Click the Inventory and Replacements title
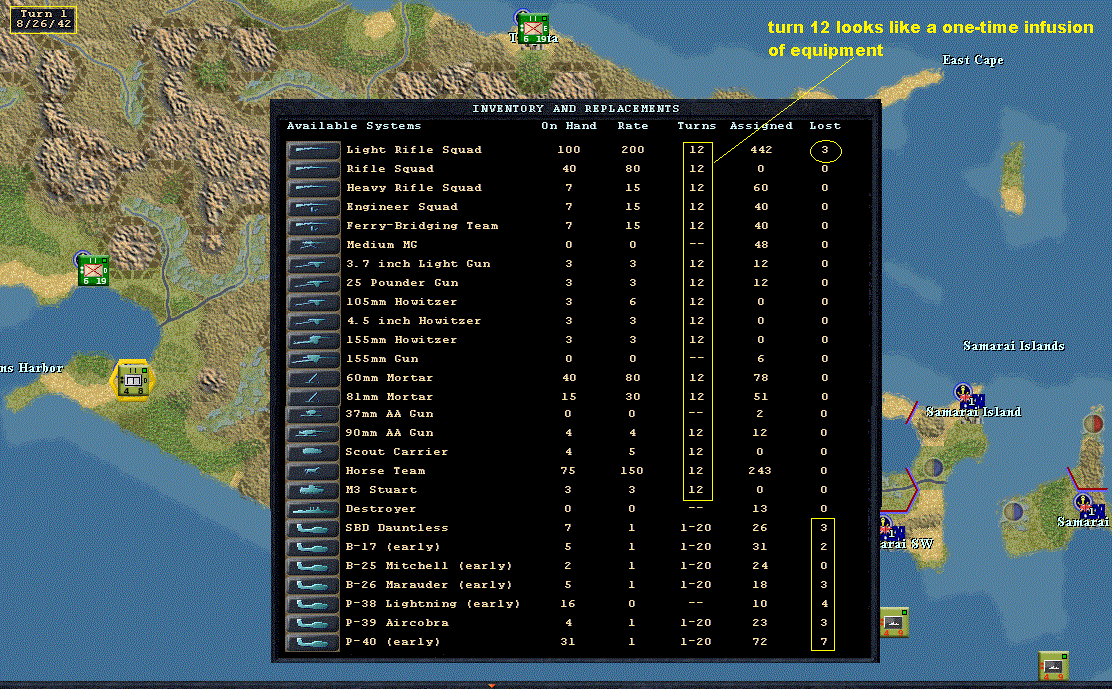The height and width of the screenshot is (689, 1112). pos(576,108)
